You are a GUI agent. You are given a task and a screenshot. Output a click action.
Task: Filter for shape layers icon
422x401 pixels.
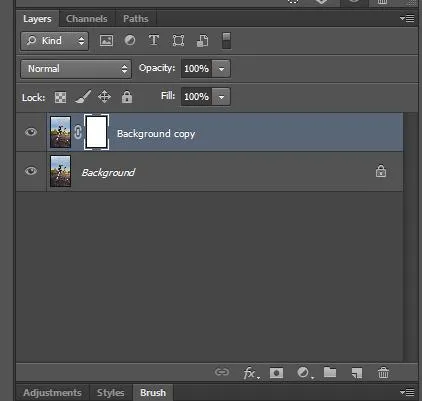[178, 41]
